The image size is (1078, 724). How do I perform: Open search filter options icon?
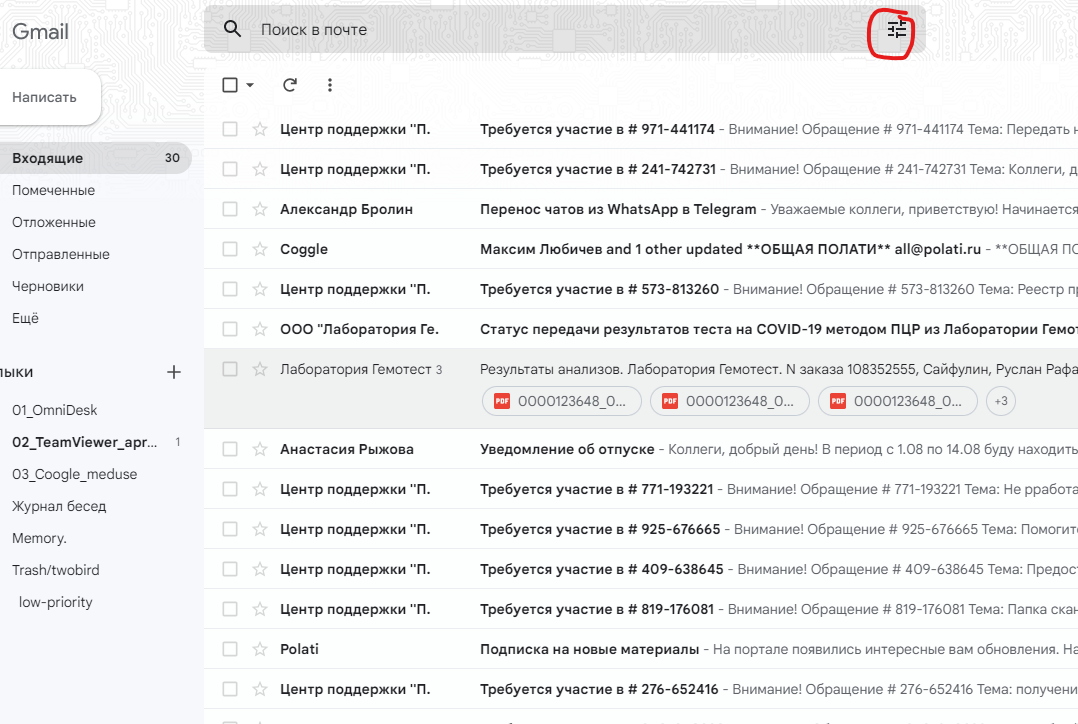click(897, 30)
